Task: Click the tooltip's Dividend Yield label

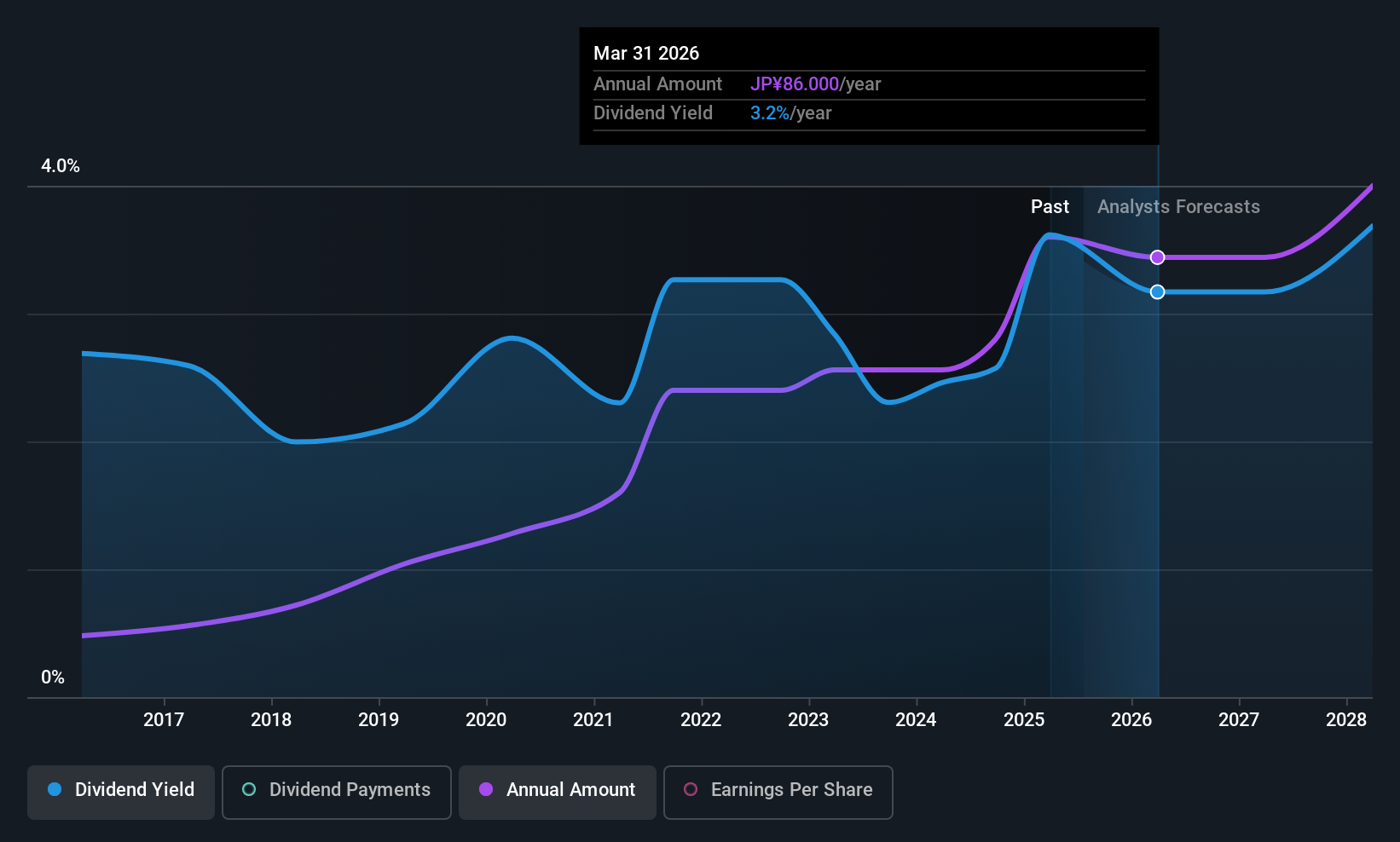Action: pyautogui.click(x=653, y=113)
